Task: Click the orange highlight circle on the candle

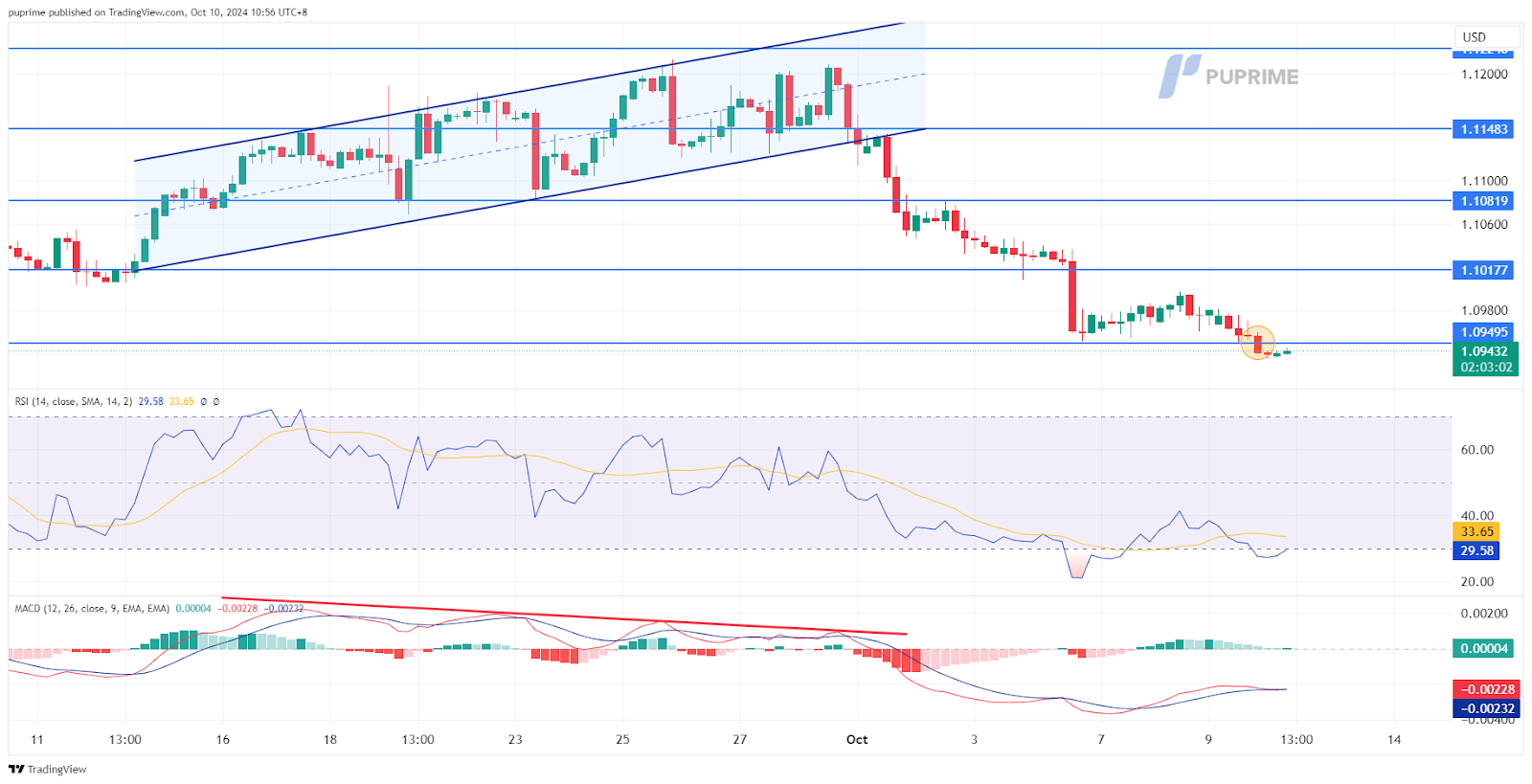Action: coord(1257,342)
